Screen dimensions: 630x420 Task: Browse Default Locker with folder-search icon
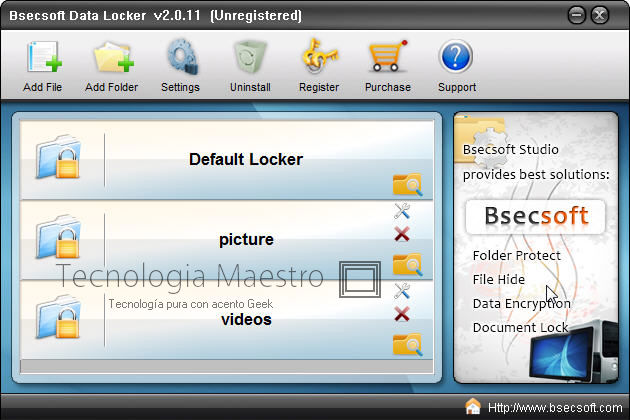pyautogui.click(x=407, y=185)
